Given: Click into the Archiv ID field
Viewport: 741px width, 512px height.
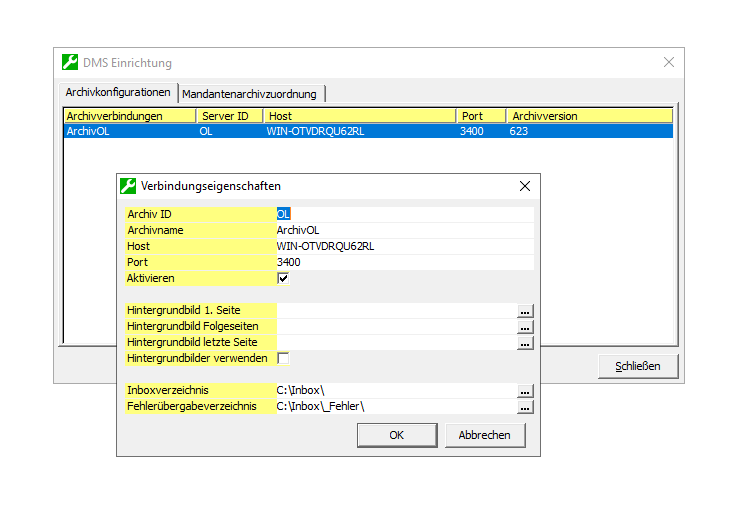Looking at the screenshot, I should [404, 214].
